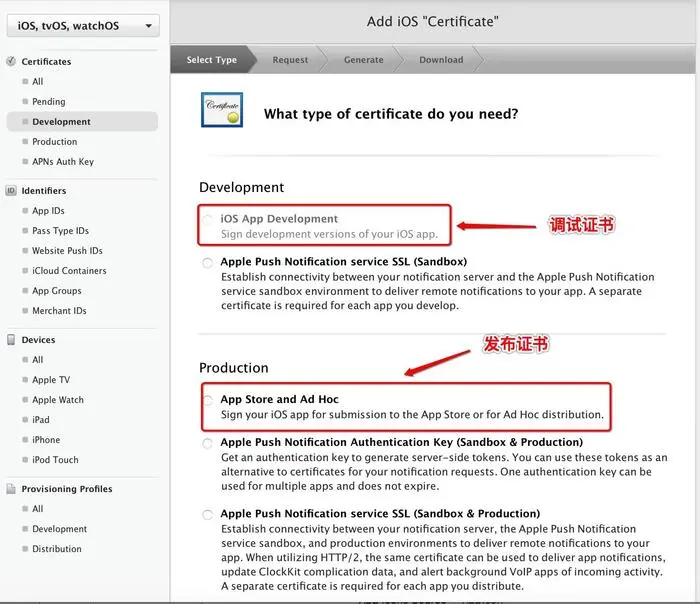Screen dimensions: 700x604
Task: Click the Production section heading in main pane
Action: coord(233,368)
